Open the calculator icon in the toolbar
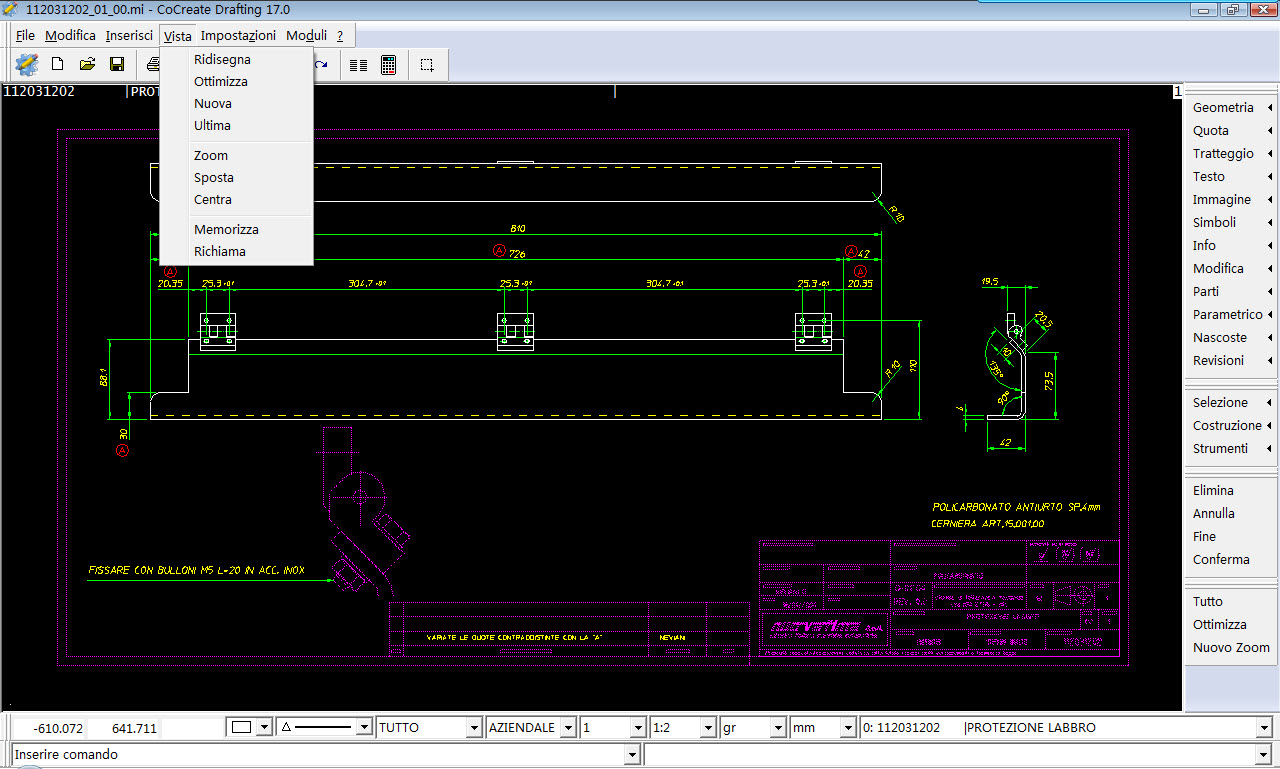The image size is (1280, 769). (389, 65)
